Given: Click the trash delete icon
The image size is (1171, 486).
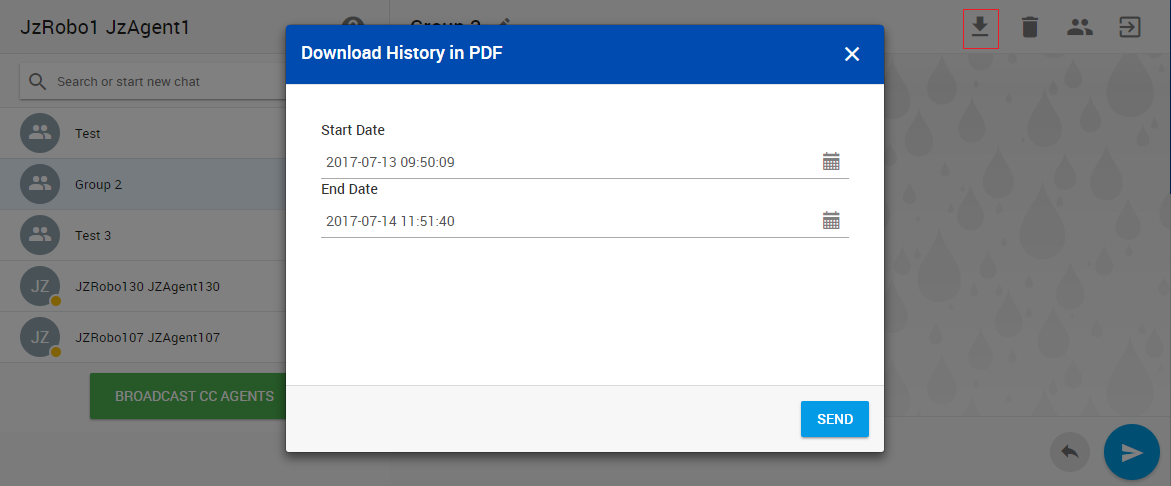Looking at the screenshot, I should [x=1030, y=27].
